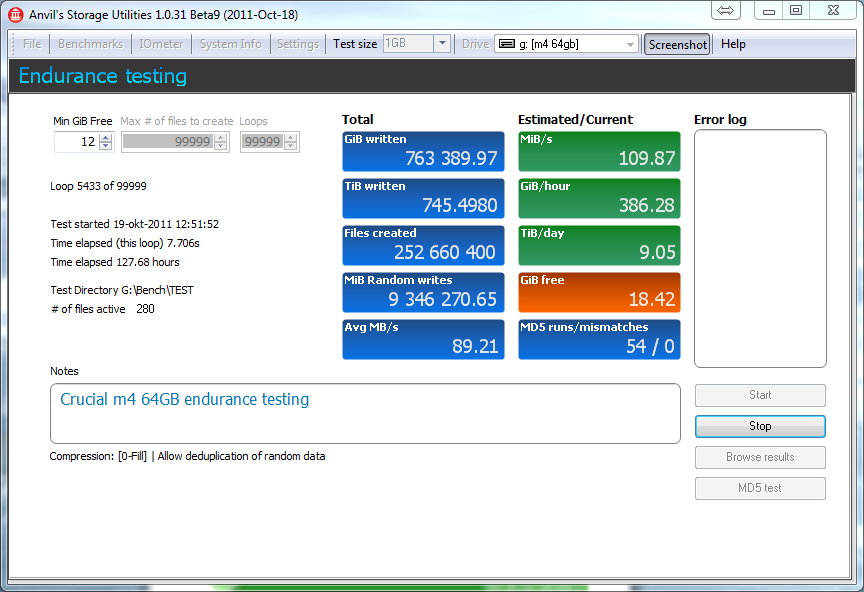Click MD5 runs/mismatches tile
The image size is (864, 592).
click(600, 340)
